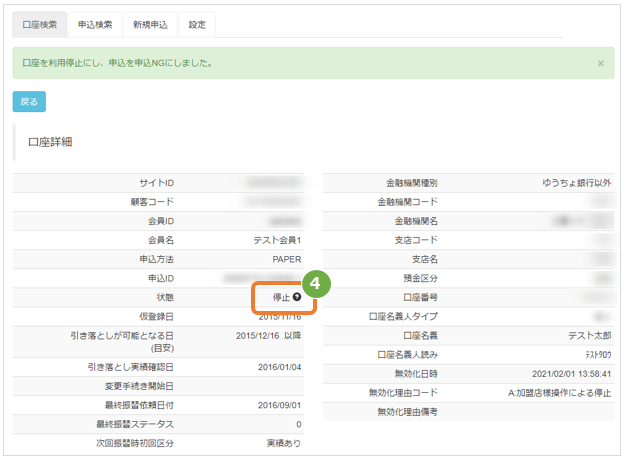Click the 預金区分 label
The height and width of the screenshot is (459, 624).
click(x=420, y=278)
